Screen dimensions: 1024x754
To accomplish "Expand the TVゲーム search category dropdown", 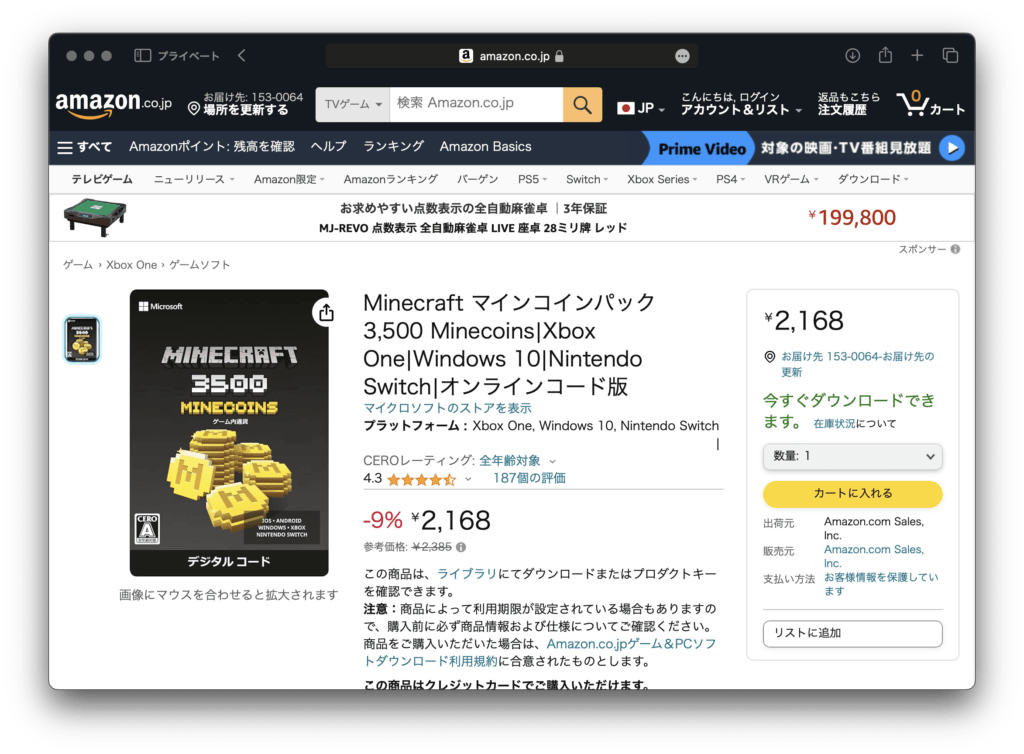I will tap(352, 104).
